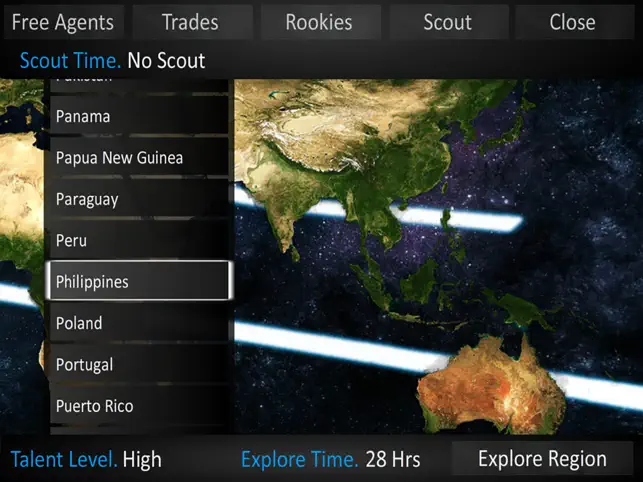Image resolution: width=643 pixels, height=482 pixels.
Task: Open the Rookies tab
Action: coord(321,22)
